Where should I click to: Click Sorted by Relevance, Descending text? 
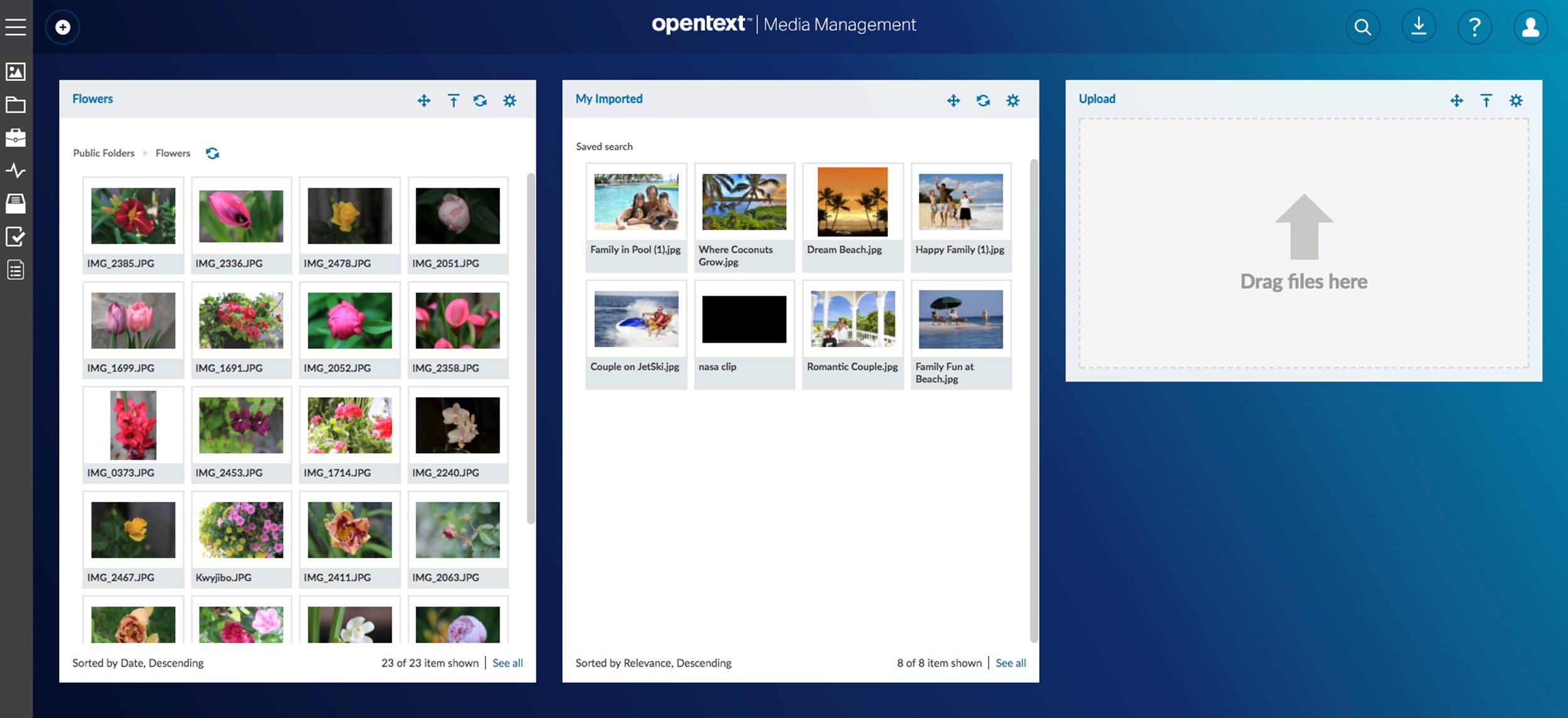654,663
